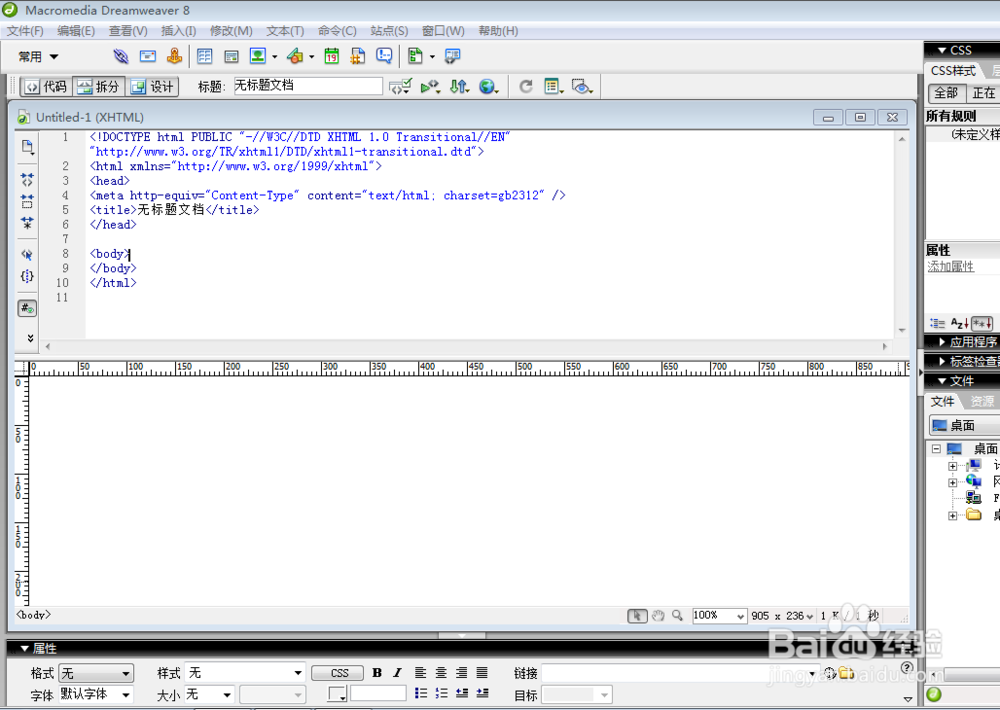Click Select Parent Tag in the code gutter
This screenshot has height=710, width=1000.
pyautogui.click(x=27, y=255)
